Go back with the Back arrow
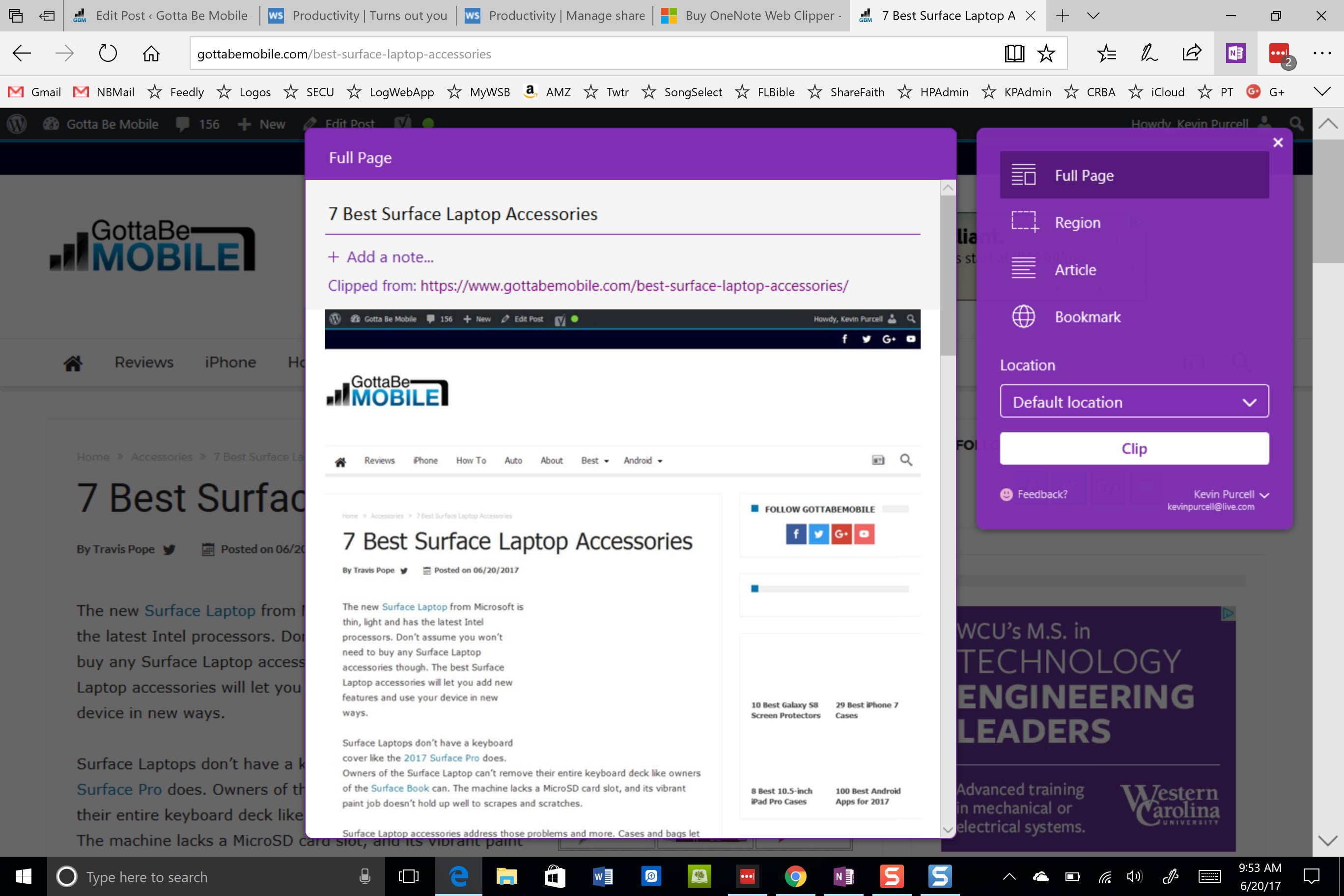The height and width of the screenshot is (896, 1344). coord(22,54)
